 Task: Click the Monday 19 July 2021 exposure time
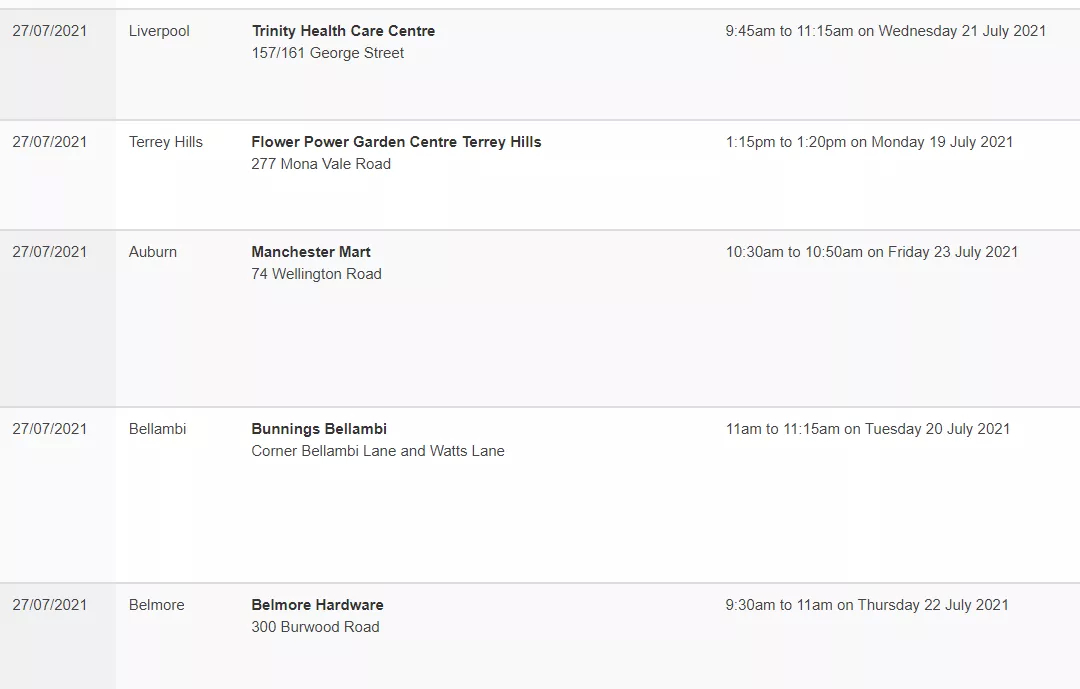[869, 142]
